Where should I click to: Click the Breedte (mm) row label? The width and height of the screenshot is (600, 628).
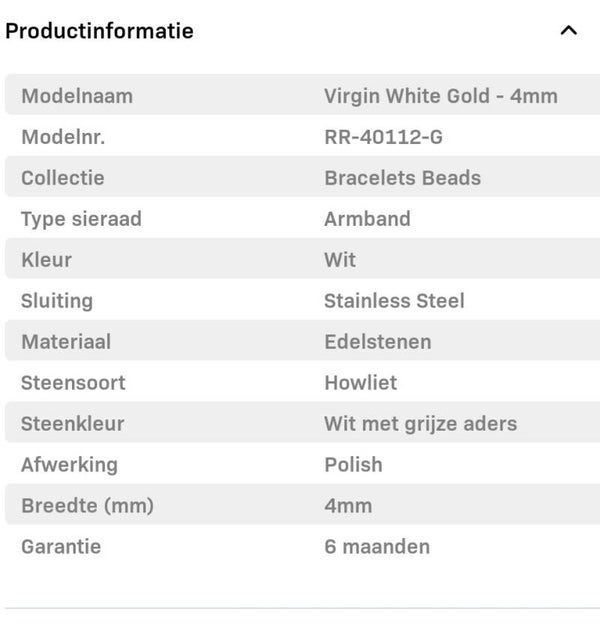(x=87, y=506)
